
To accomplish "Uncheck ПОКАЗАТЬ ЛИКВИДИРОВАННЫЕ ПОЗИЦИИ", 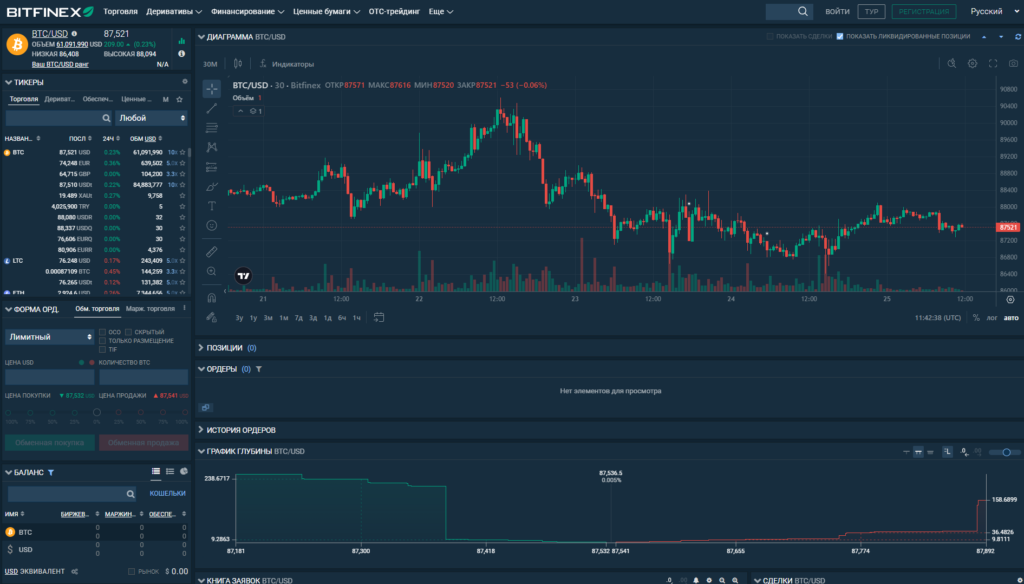I will (840, 35).
